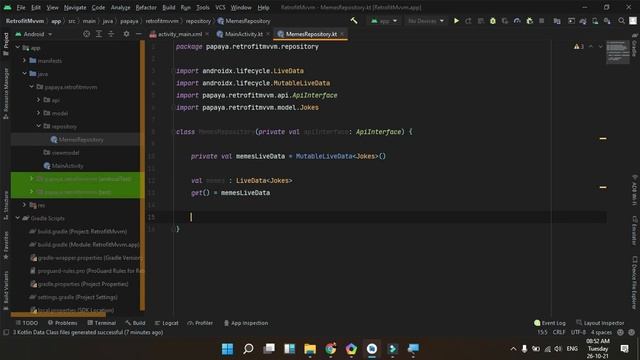Image resolution: width=640 pixels, height=360 pixels.
Task: Select MainActivity in project tree
Action: click(63, 166)
